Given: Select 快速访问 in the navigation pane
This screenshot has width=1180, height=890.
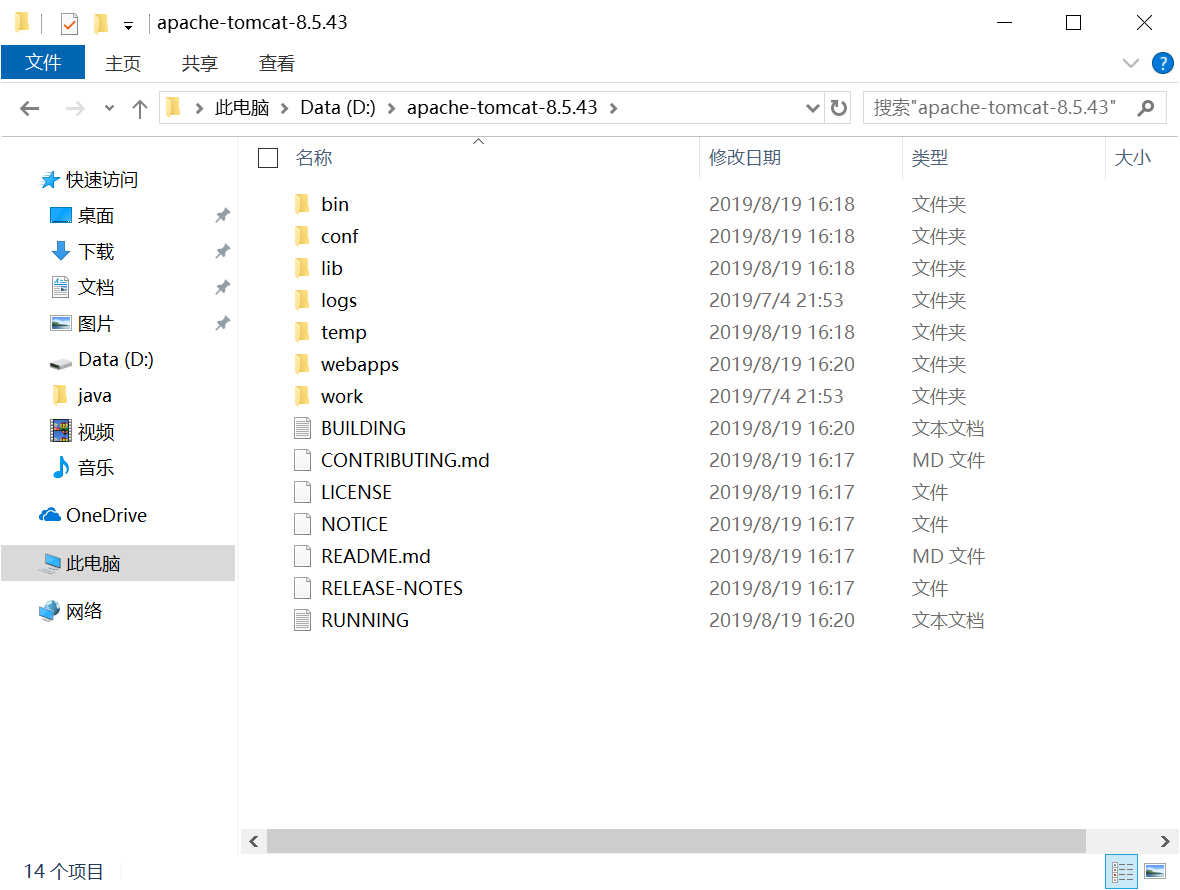Looking at the screenshot, I should point(102,180).
